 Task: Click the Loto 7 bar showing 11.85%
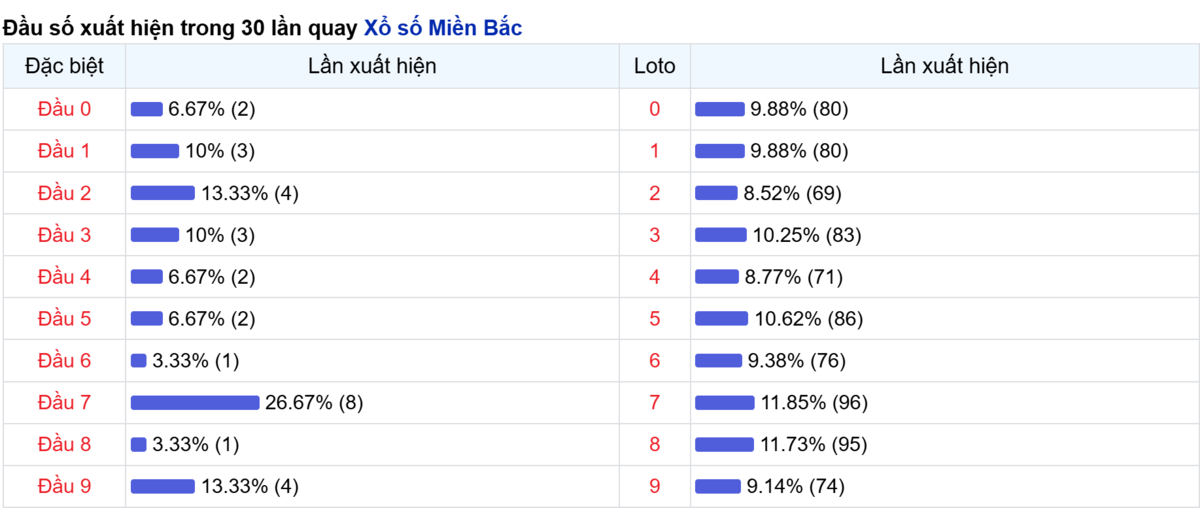[x=725, y=403]
